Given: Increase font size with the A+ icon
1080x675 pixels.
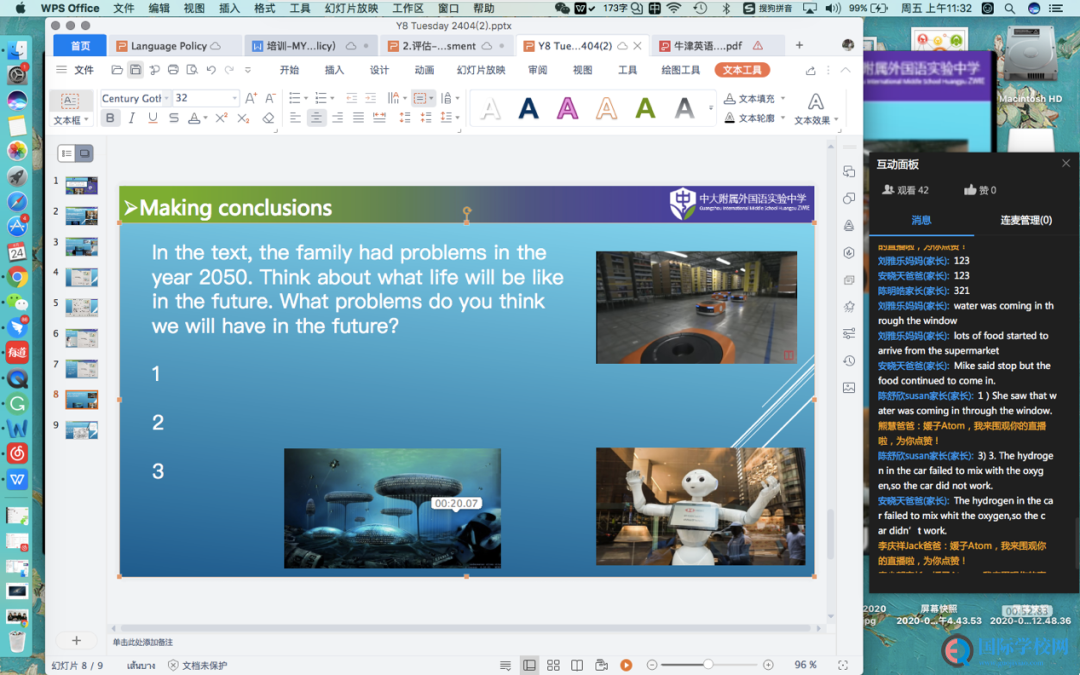Looking at the screenshot, I should coord(251,98).
